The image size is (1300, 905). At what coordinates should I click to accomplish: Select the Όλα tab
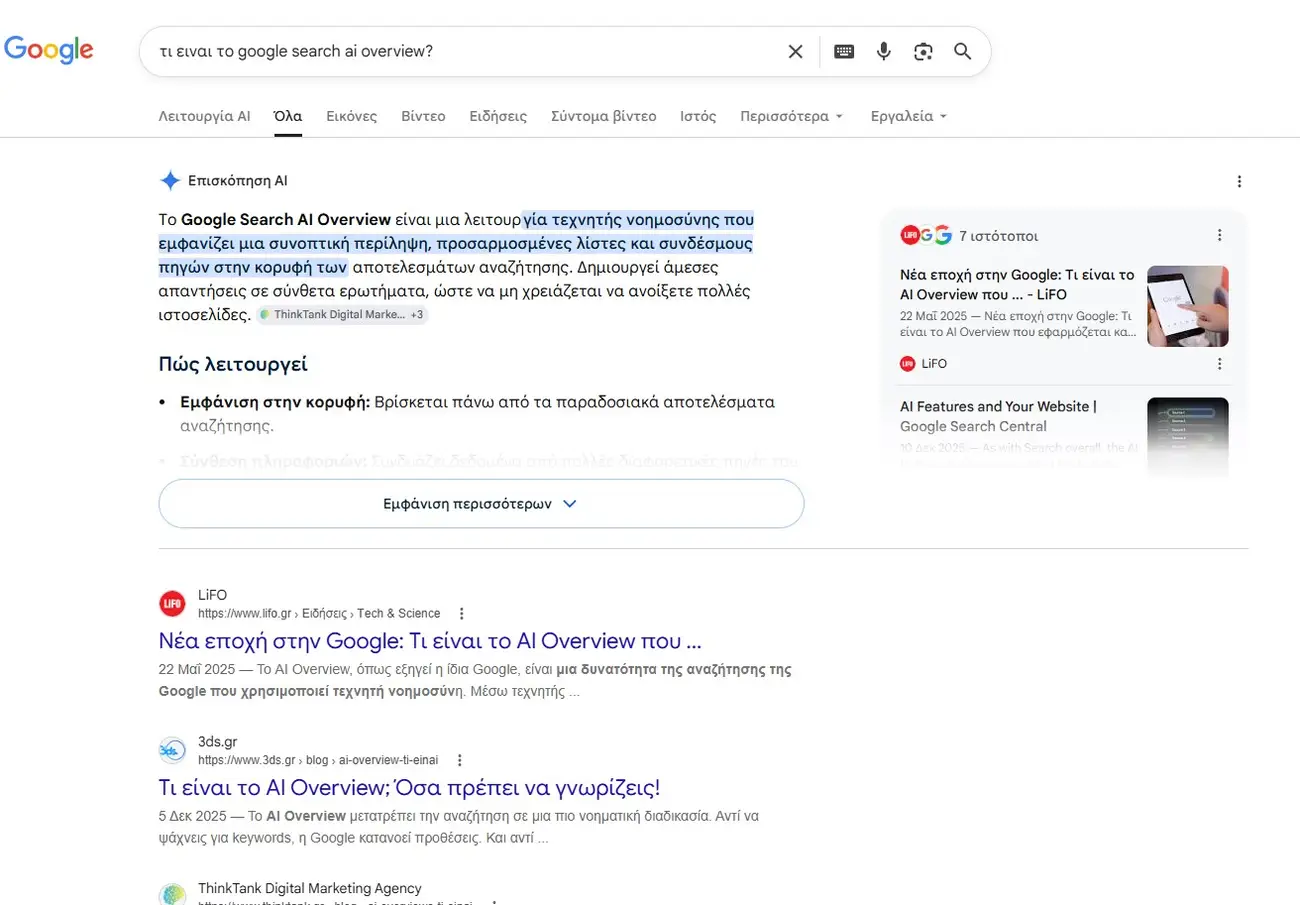click(288, 116)
